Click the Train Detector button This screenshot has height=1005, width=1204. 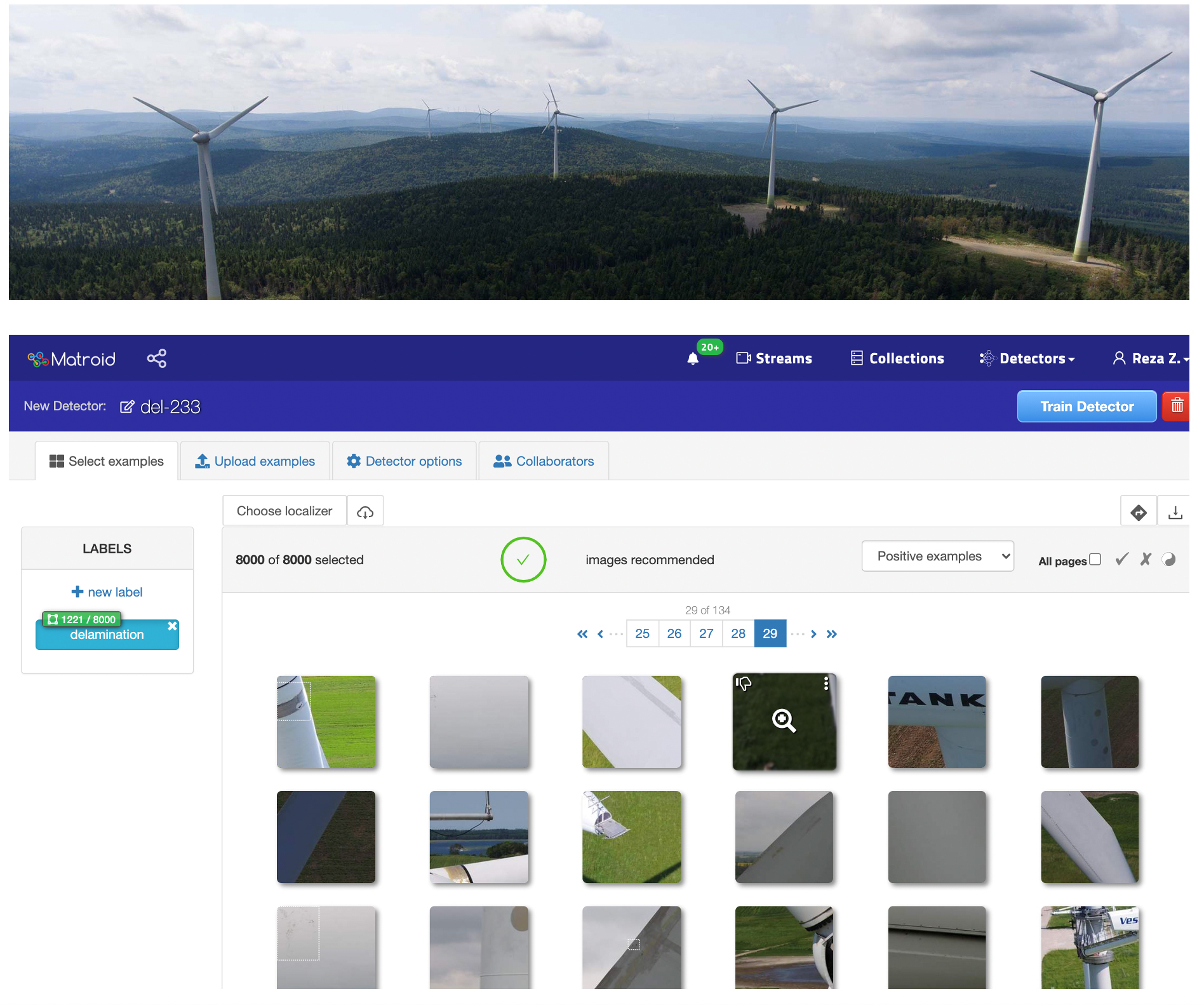(1086, 406)
